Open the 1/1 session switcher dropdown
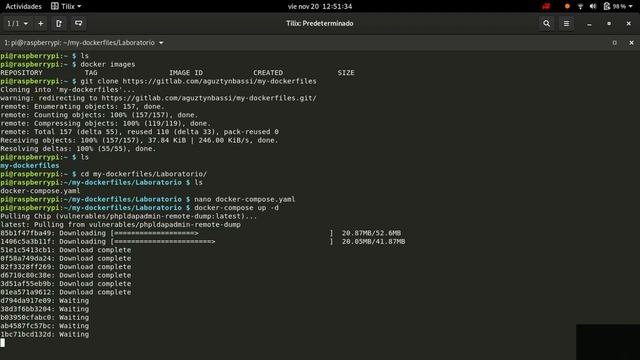640x360 pixels. click(17, 24)
